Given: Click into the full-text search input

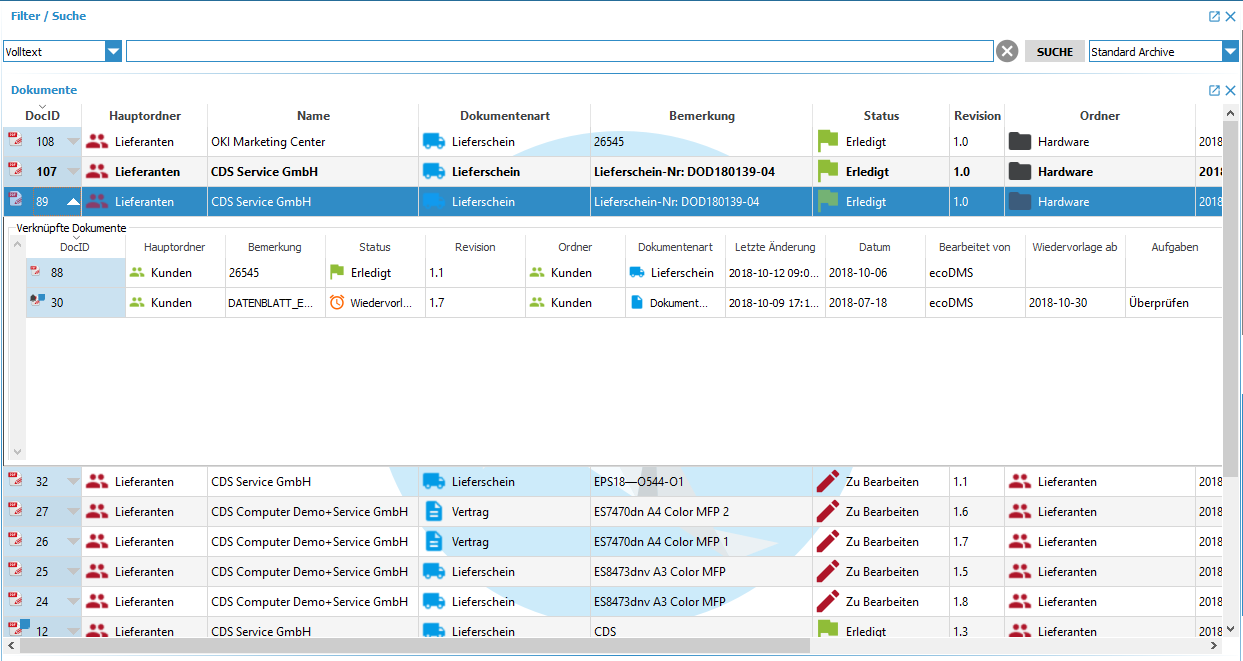Looking at the screenshot, I should 559,51.
